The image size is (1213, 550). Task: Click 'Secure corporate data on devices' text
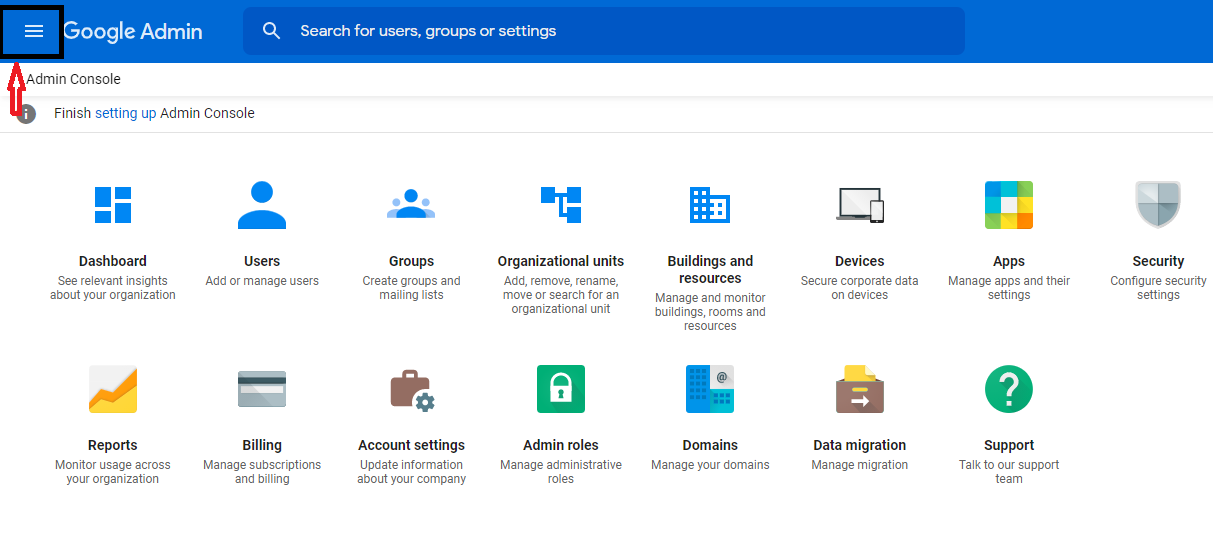click(860, 288)
